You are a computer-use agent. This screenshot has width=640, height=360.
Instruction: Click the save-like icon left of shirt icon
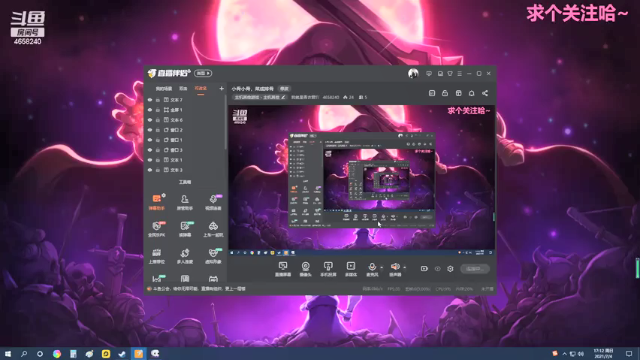pyautogui.click(x=440, y=73)
